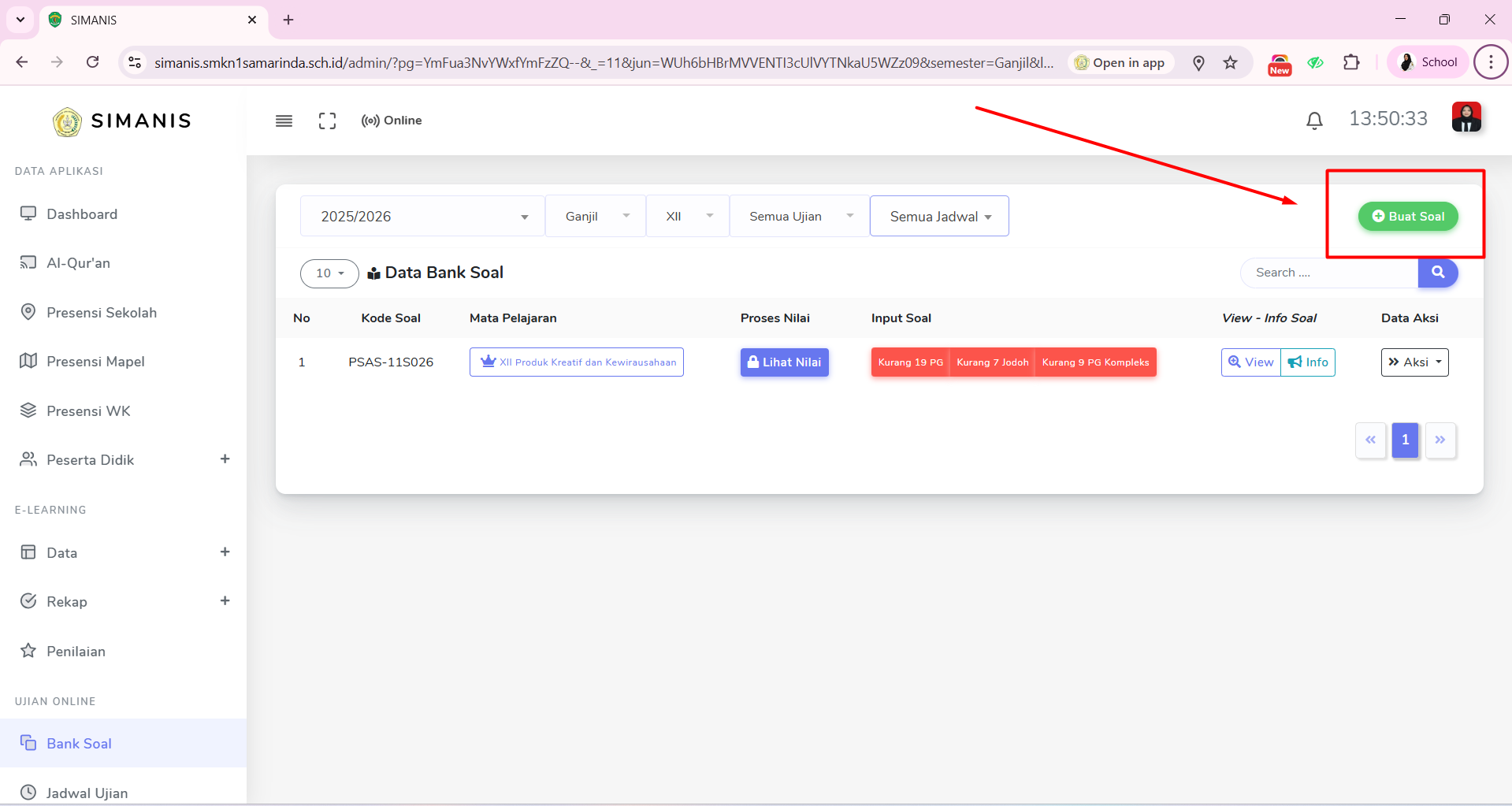Open the Aksi dropdown for PSAS-11S026
Screen dimensions: 1512x806
[1414, 362]
